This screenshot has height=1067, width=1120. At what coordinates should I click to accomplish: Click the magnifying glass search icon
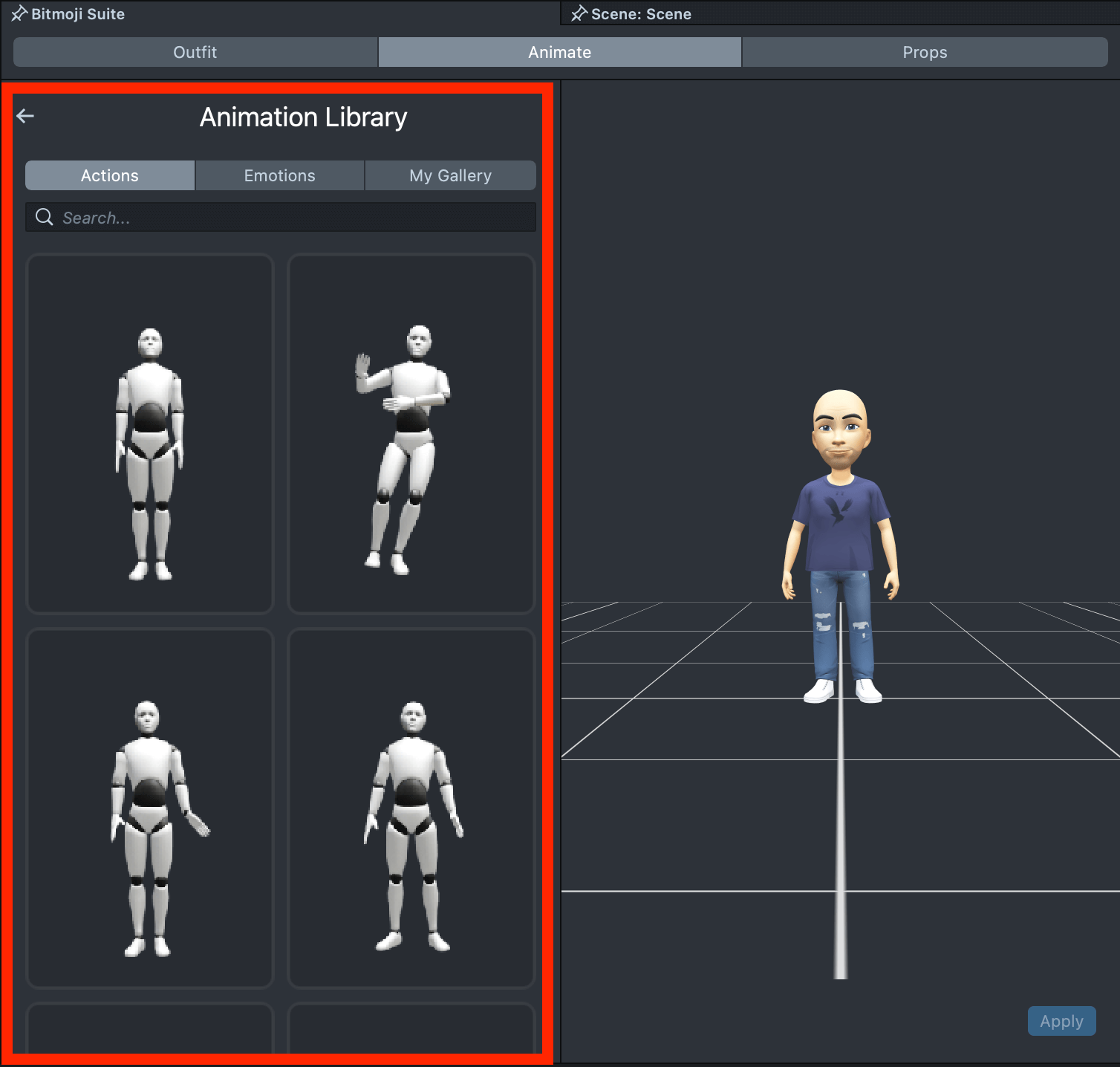[45, 217]
